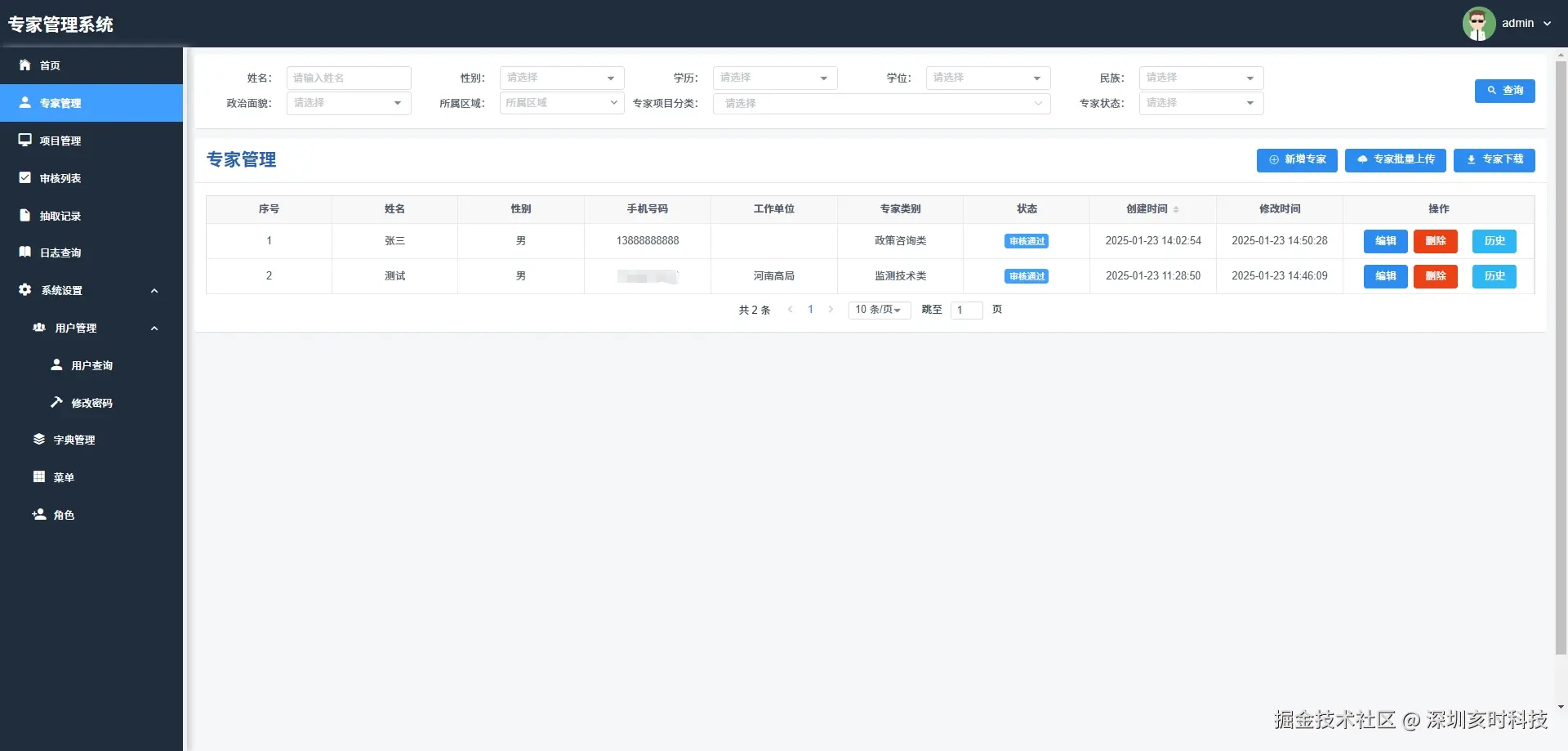The height and width of the screenshot is (751, 1568).
Task: Click phone number 13888888888
Action: 648,241
